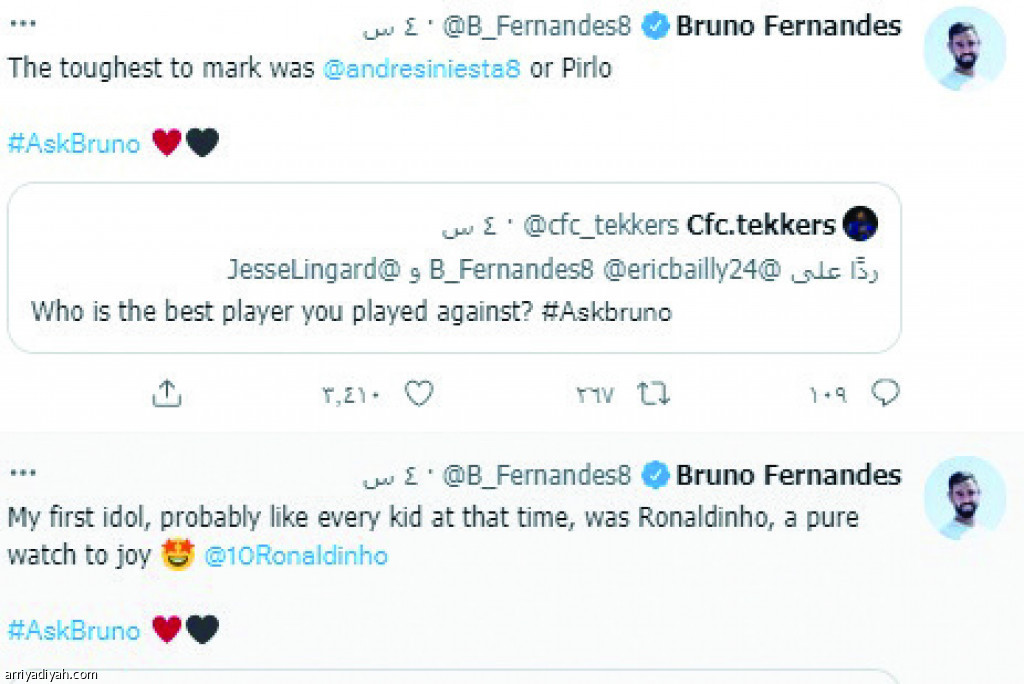Like the tweet about Iniesta or Pirlo
This screenshot has height=684, width=1024.
[x=419, y=393]
